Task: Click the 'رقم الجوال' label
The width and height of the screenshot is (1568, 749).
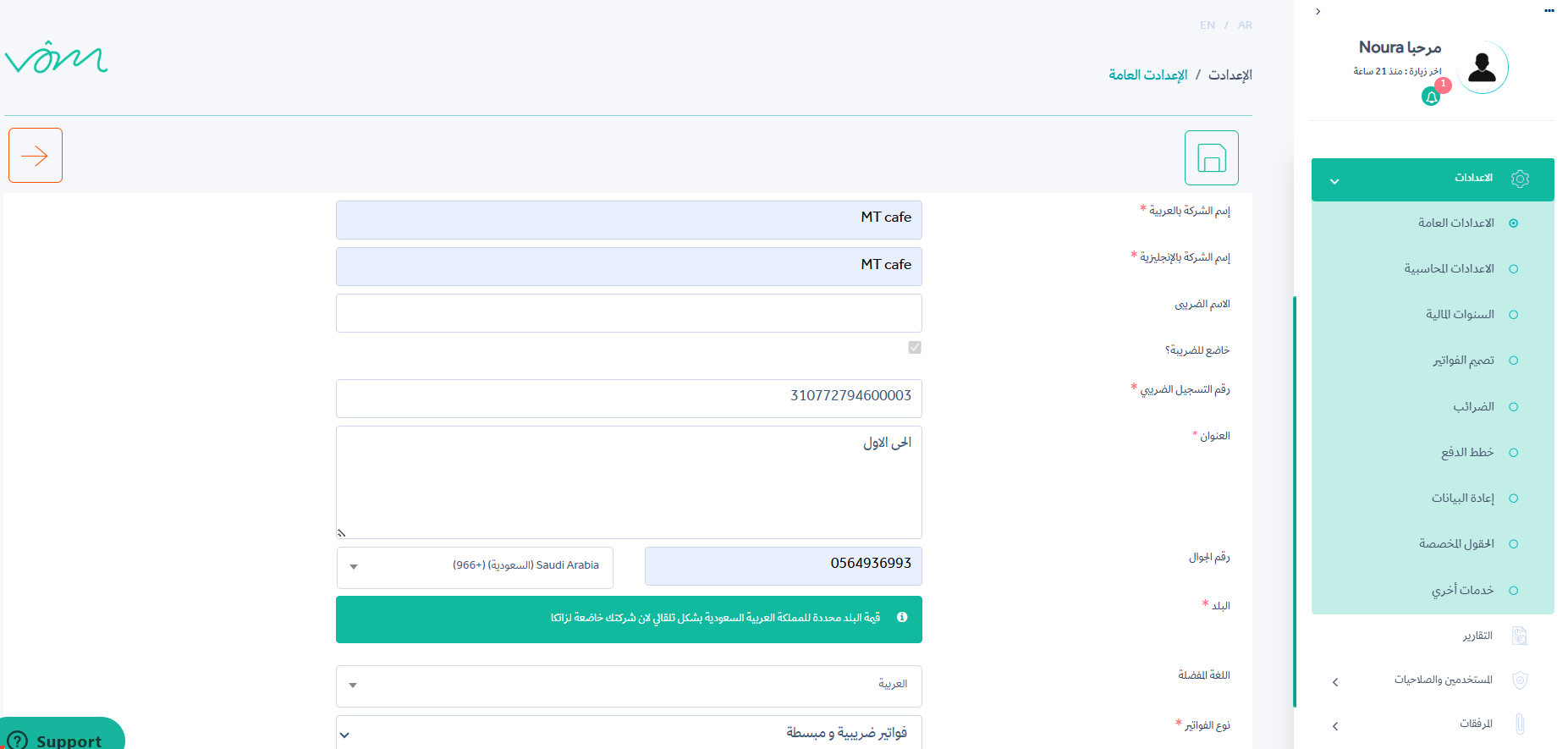Action: [x=1209, y=557]
